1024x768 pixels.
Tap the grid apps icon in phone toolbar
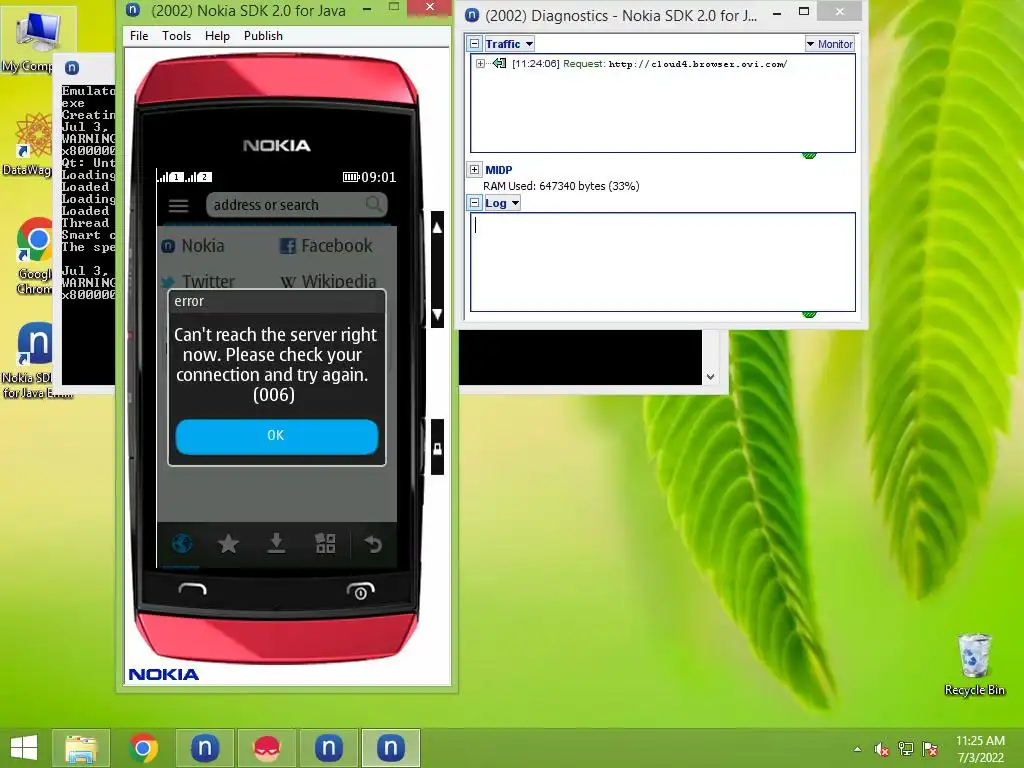click(x=325, y=543)
